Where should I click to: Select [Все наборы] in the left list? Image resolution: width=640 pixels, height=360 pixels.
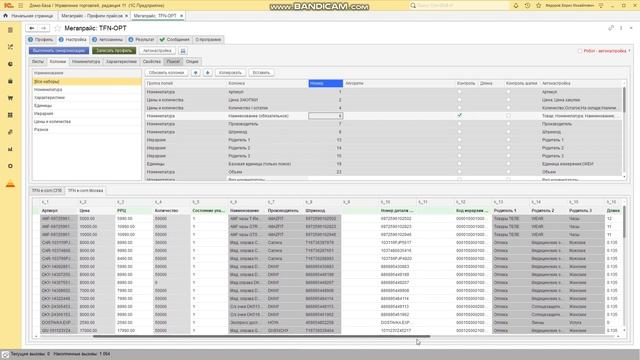tap(87, 82)
